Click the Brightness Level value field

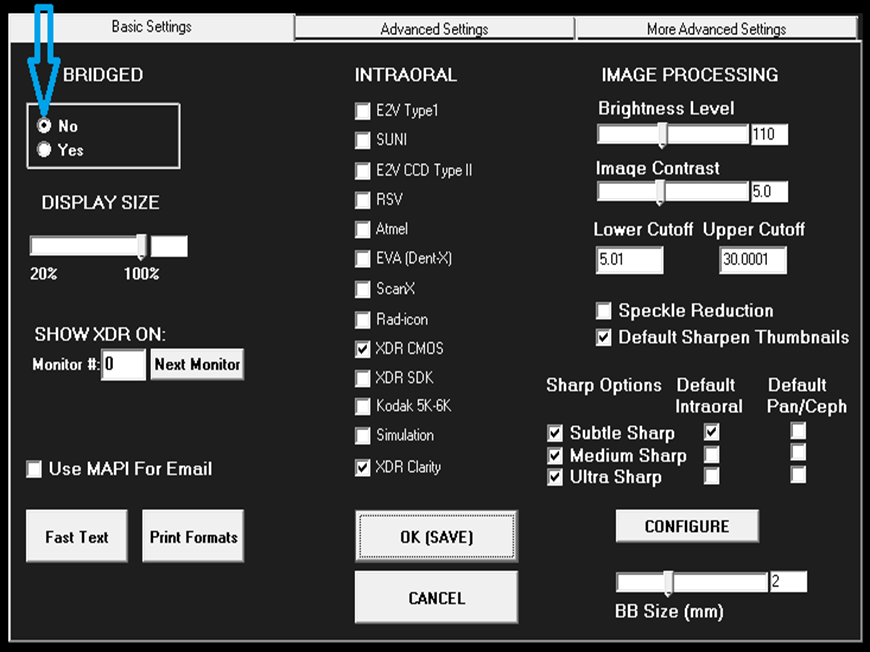tap(770, 134)
